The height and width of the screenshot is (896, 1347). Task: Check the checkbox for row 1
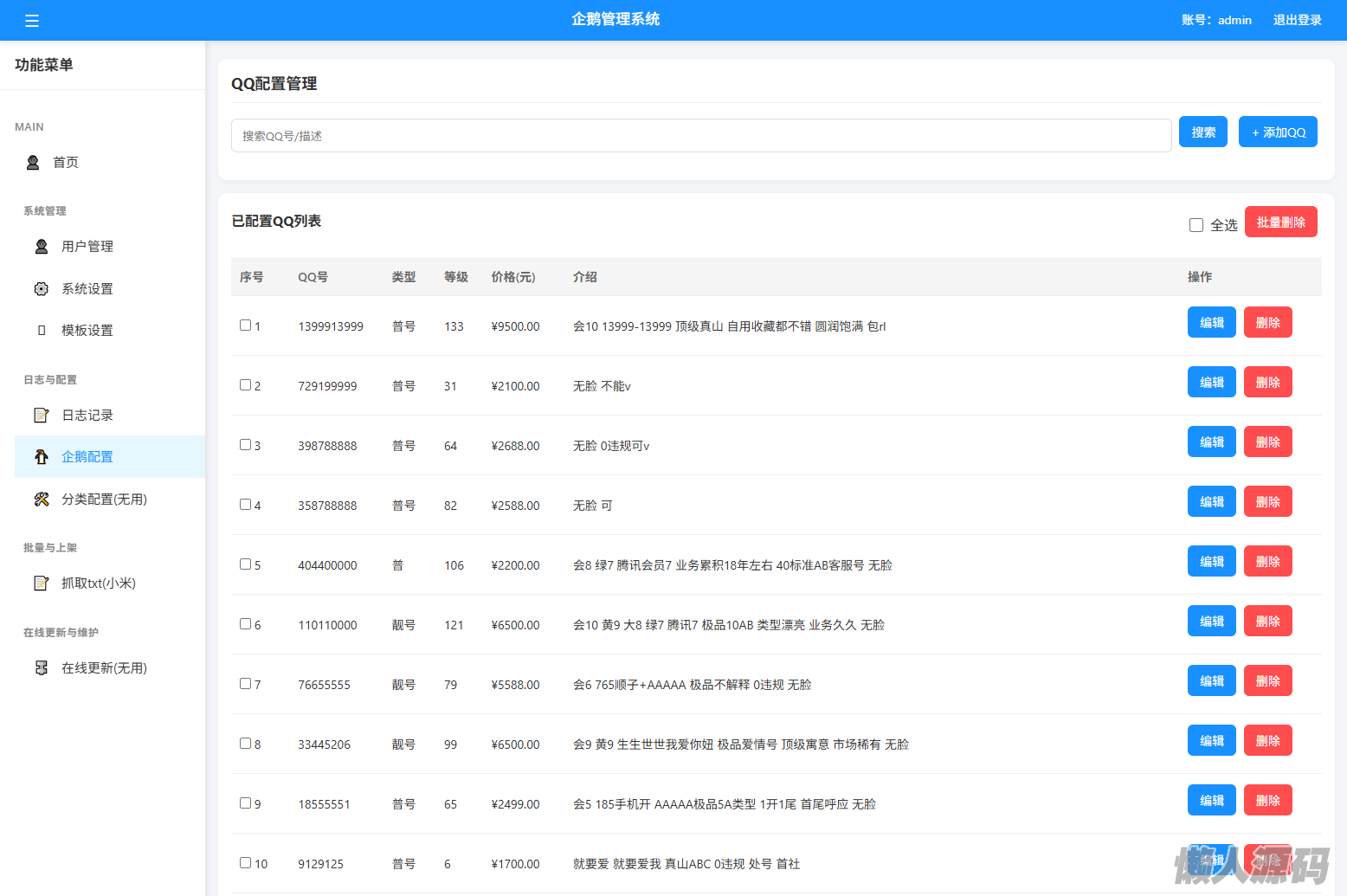coord(246,326)
